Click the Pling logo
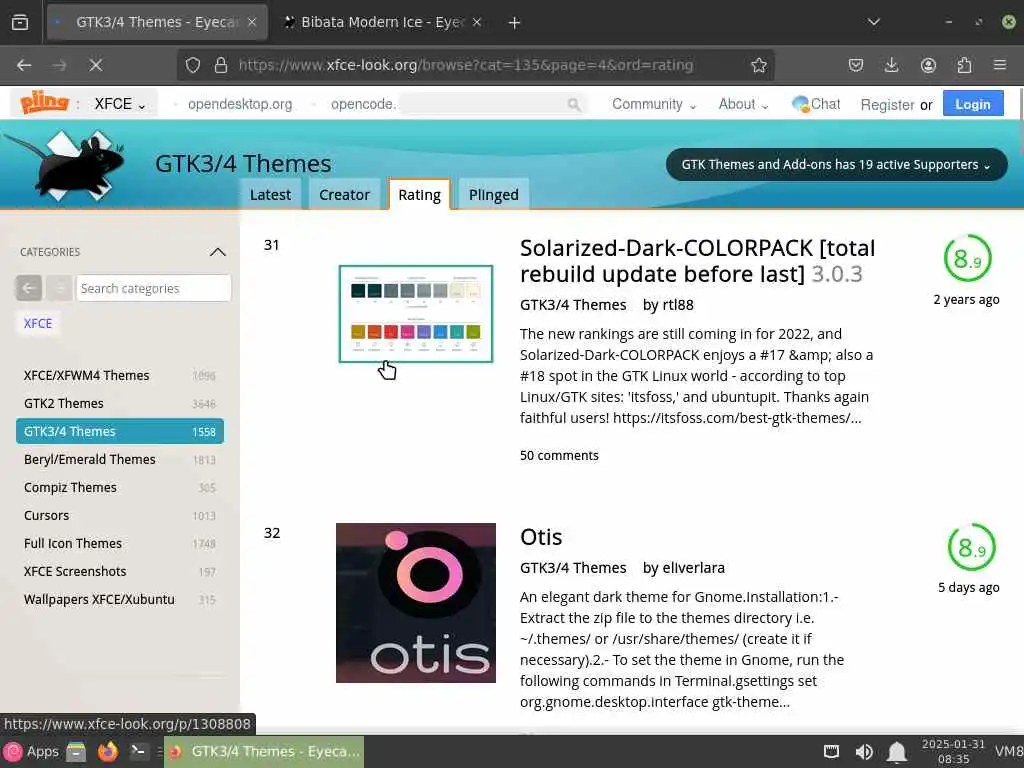This screenshot has width=1024, height=768. coord(44,103)
